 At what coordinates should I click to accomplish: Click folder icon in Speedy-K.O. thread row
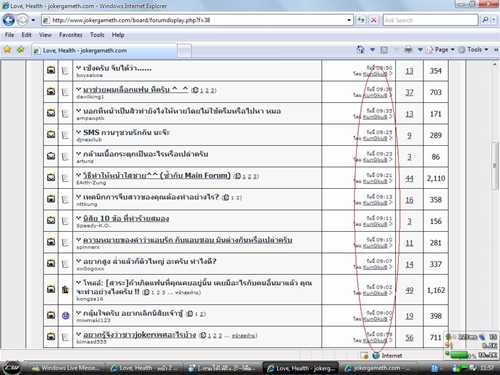[51, 220]
